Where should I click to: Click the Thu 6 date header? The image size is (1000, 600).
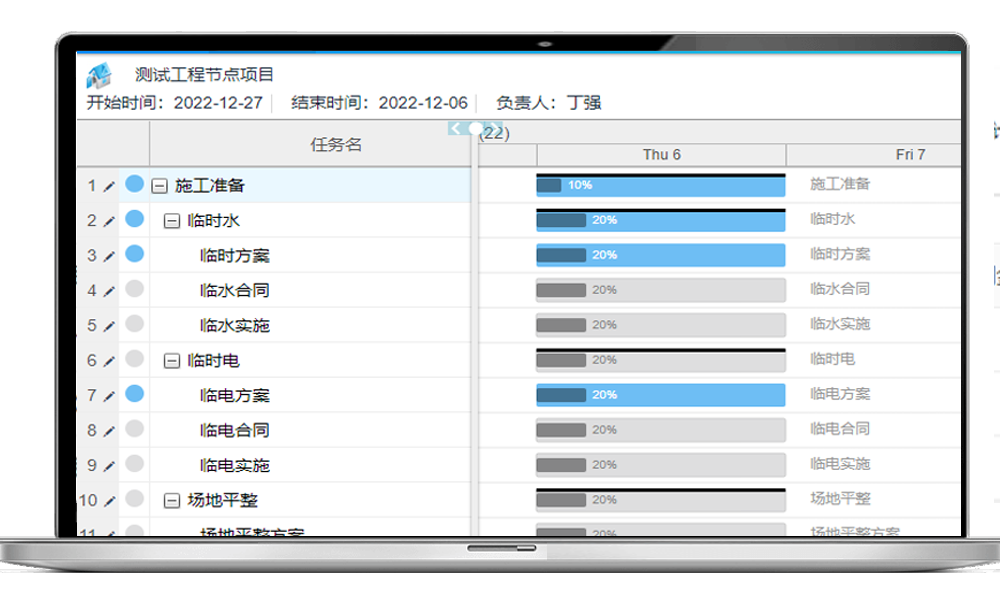tap(661, 155)
